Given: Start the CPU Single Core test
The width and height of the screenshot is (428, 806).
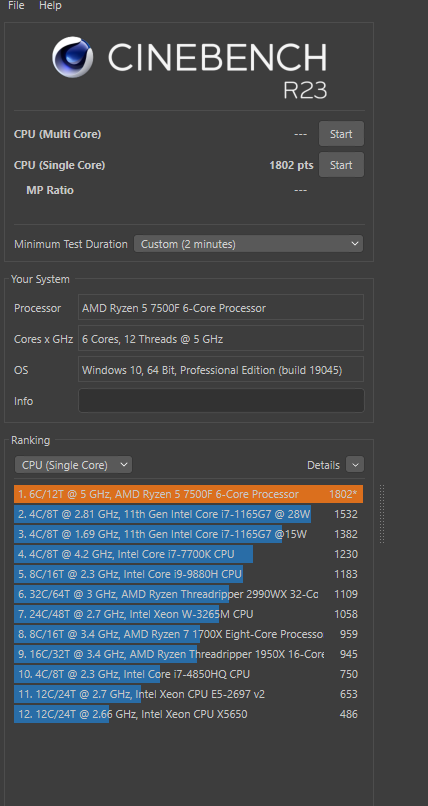Looking at the screenshot, I should pos(341,165).
